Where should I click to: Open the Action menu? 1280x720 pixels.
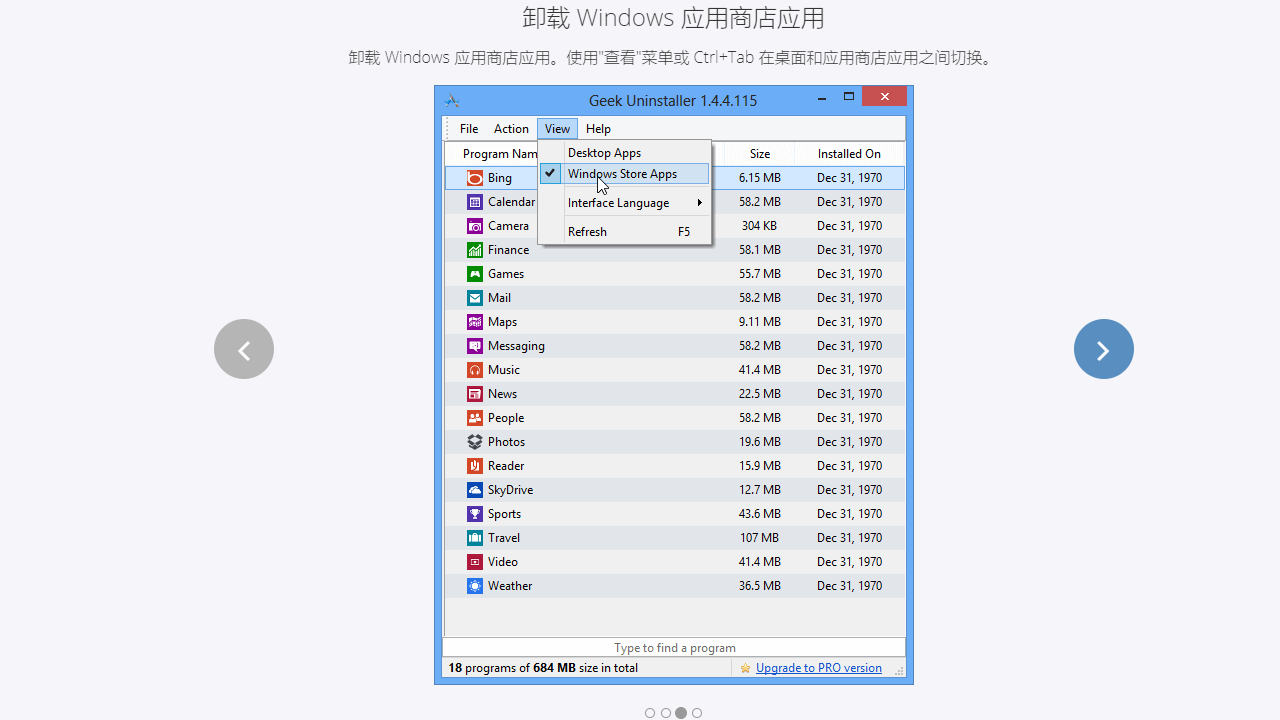pos(511,128)
